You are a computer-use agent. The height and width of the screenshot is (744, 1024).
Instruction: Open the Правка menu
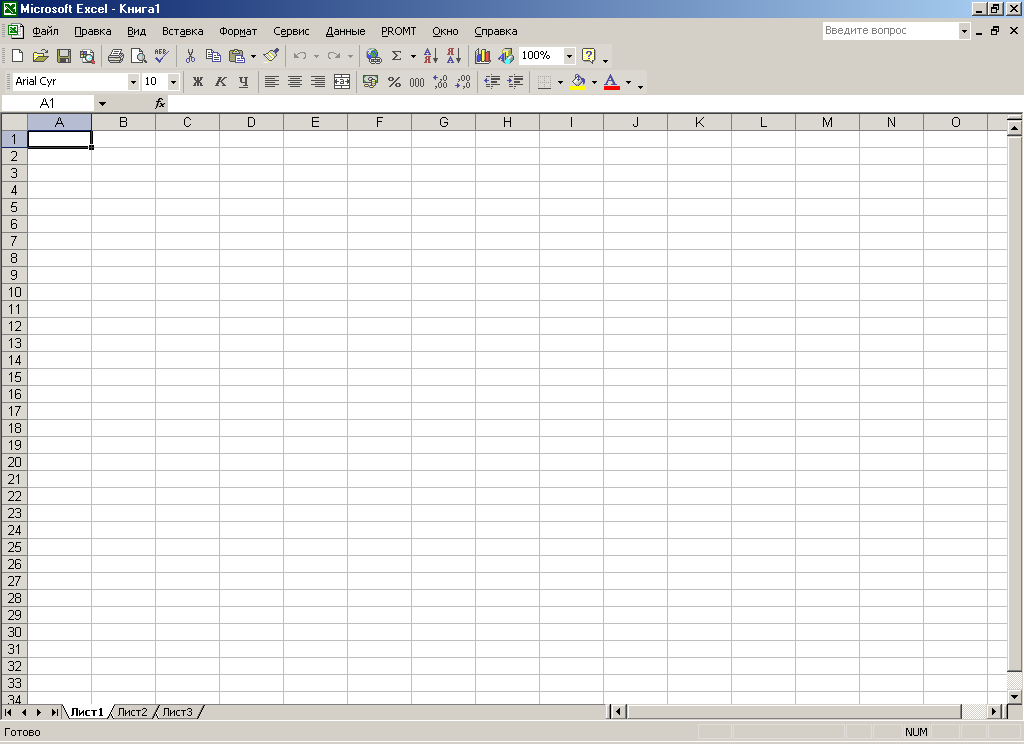tap(92, 31)
